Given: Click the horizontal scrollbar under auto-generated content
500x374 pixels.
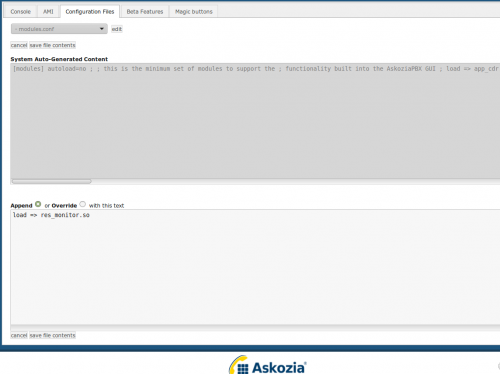Looking at the screenshot, I should pos(52,181).
